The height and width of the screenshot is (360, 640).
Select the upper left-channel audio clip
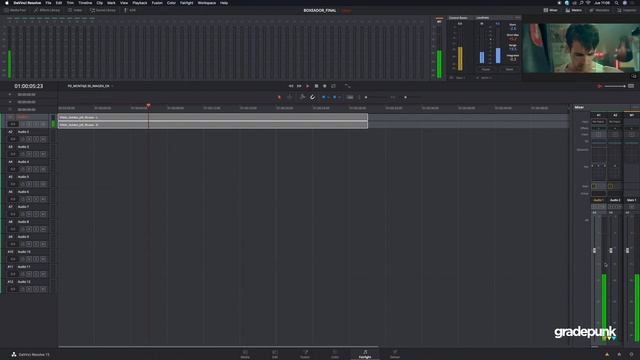pyautogui.click(x=213, y=117)
